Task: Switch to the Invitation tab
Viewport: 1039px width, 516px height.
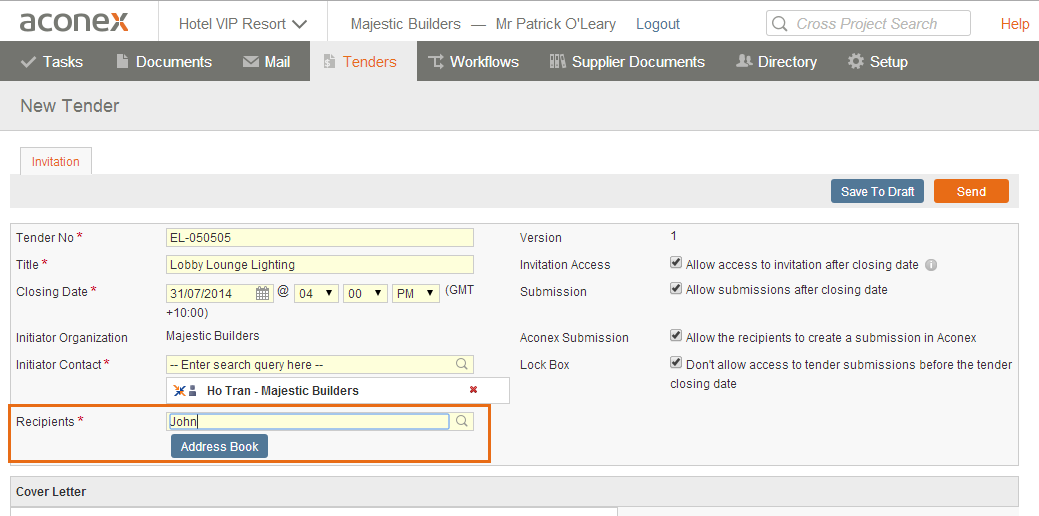Action: (x=56, y=161)
